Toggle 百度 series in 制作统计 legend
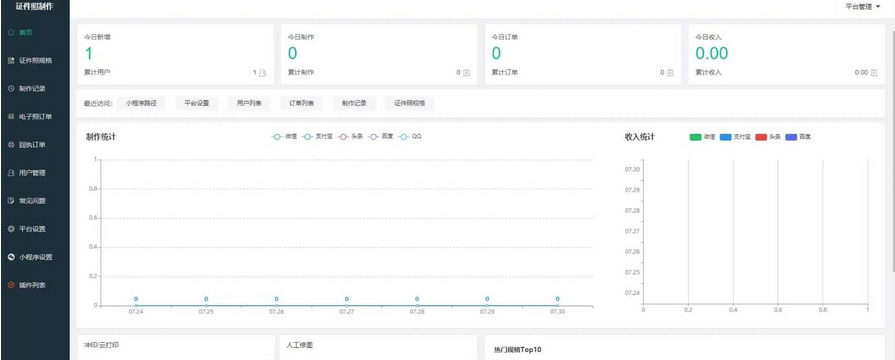The height and width of the screenshot is (360, 895). pyautogui.click(x=382, y=137)
